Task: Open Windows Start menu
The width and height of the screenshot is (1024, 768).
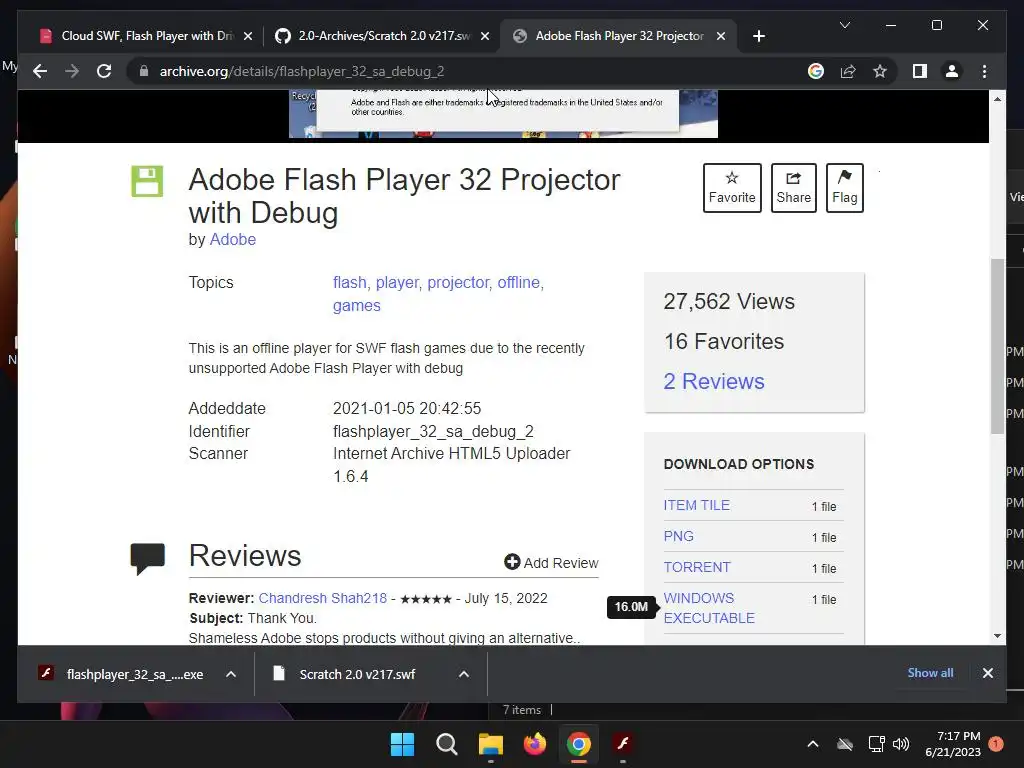Action: (402, 744)
